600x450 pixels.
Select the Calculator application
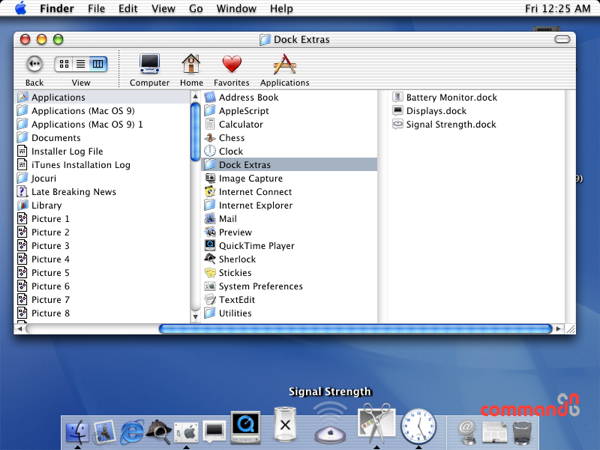289,124
